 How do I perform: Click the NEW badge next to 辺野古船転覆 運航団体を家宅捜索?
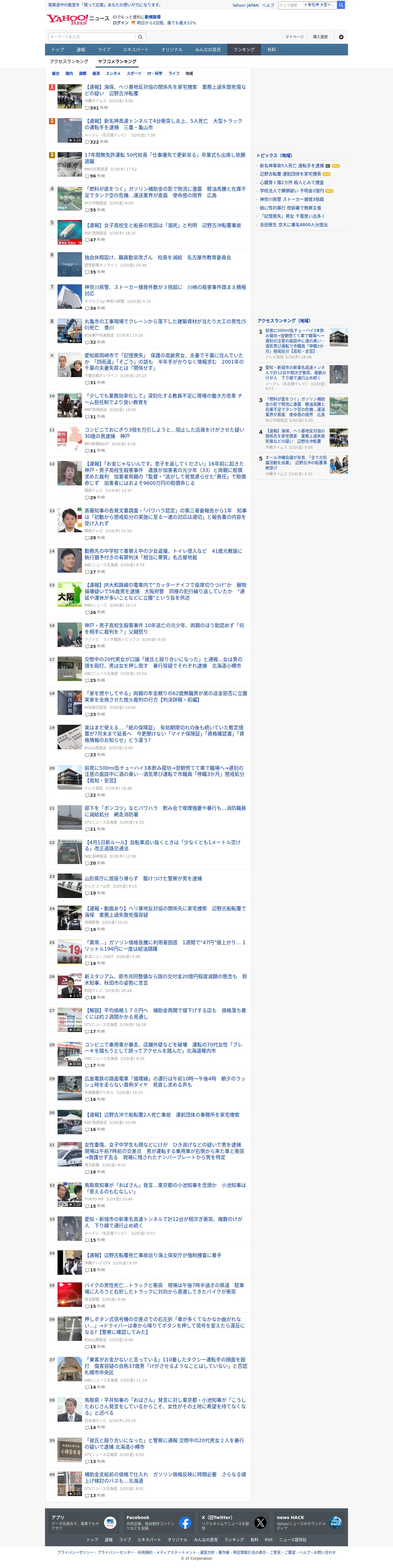click(x=327, y=174)
